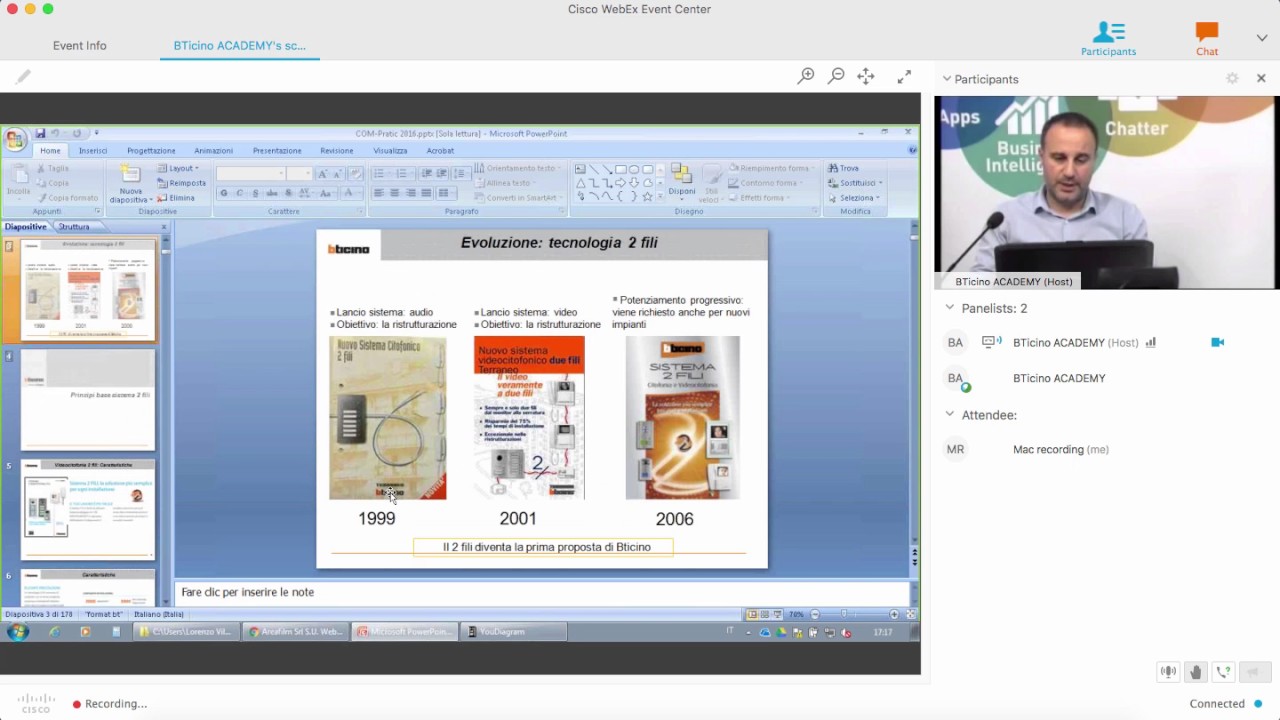Click the audio microphone button
Screen dimensions: 1280x720
click(1168, 672)
